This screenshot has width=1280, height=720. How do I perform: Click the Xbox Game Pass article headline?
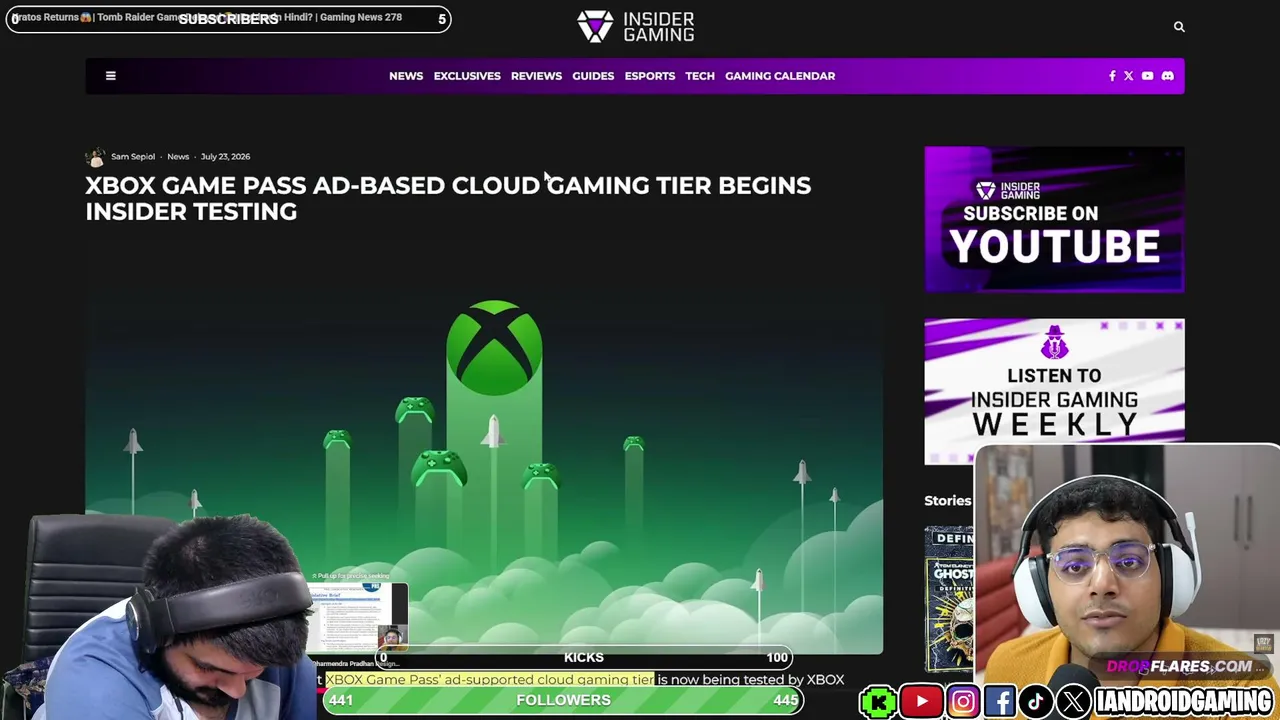pos(448,198)
